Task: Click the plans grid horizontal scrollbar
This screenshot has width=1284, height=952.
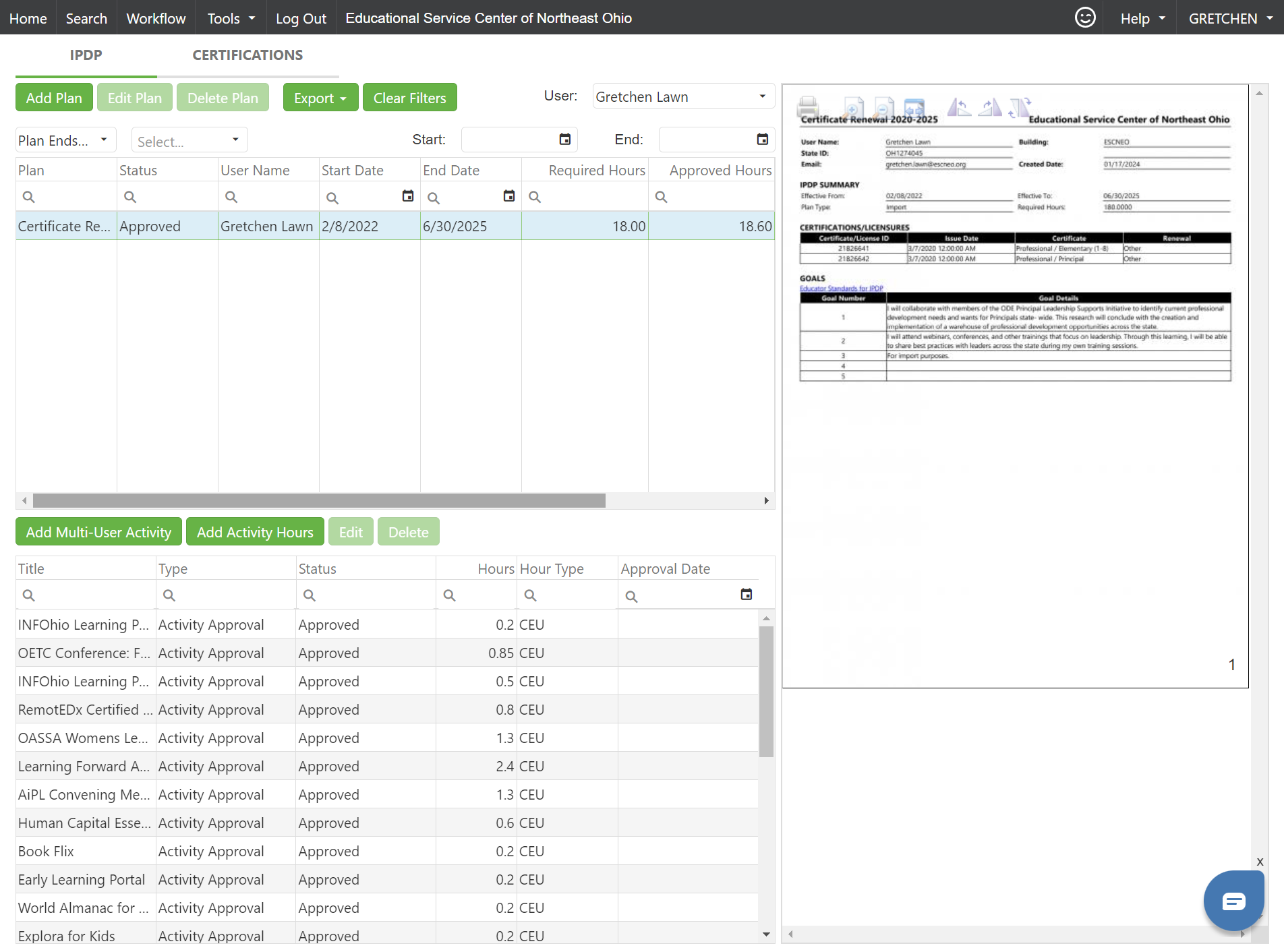Action: (319, 500)
